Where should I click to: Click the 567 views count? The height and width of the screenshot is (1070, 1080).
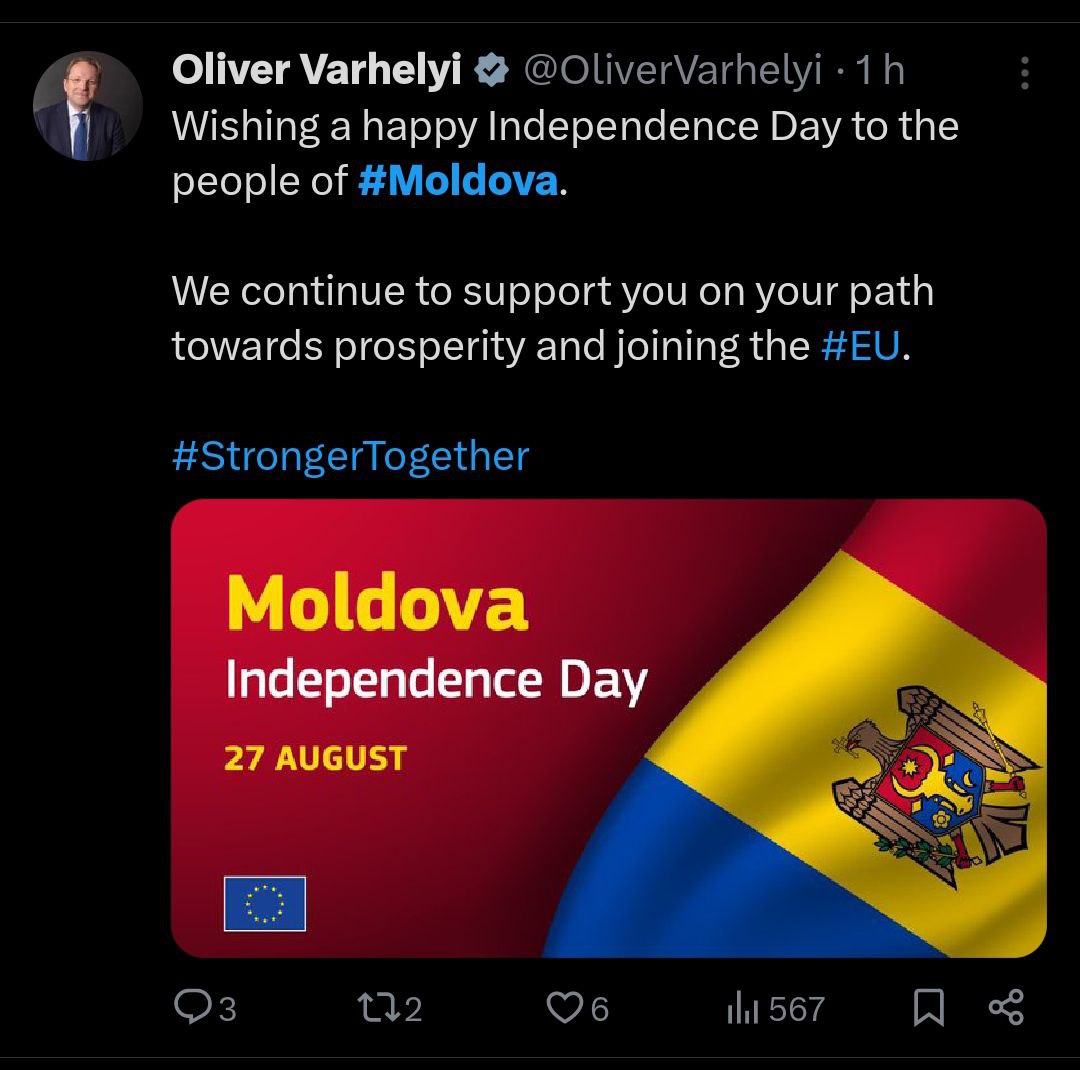(797, 1008)
